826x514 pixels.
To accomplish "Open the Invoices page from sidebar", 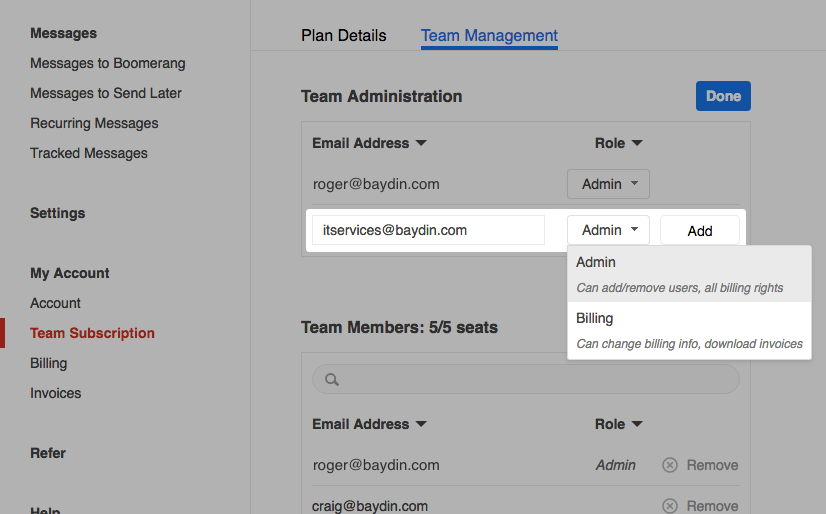I will [56, 393].
